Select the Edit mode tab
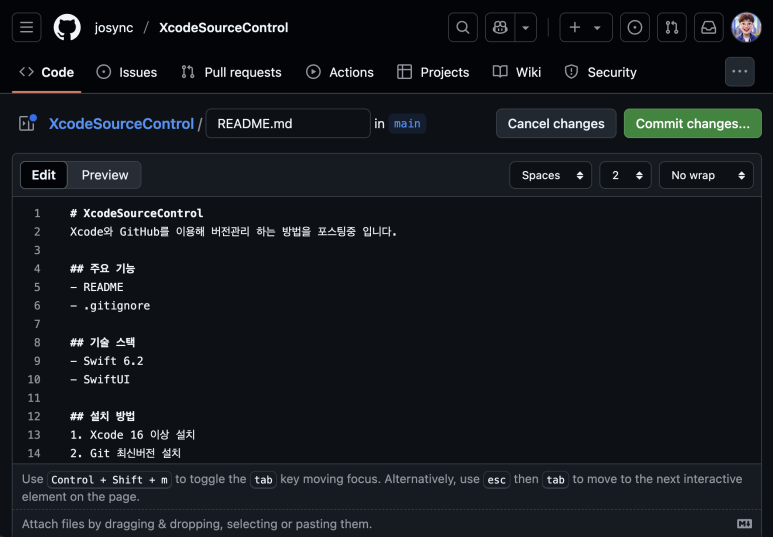Viewport: 773px width, 537px height. (44, 175)
